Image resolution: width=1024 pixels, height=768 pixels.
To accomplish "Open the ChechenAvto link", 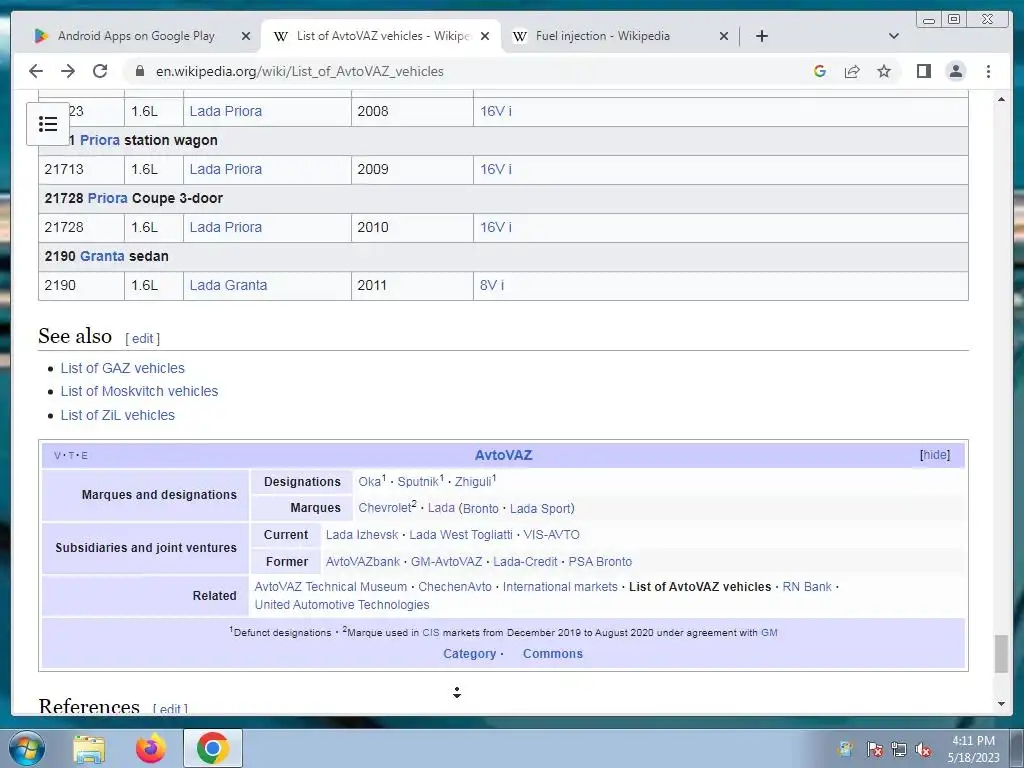I will 455,587.
